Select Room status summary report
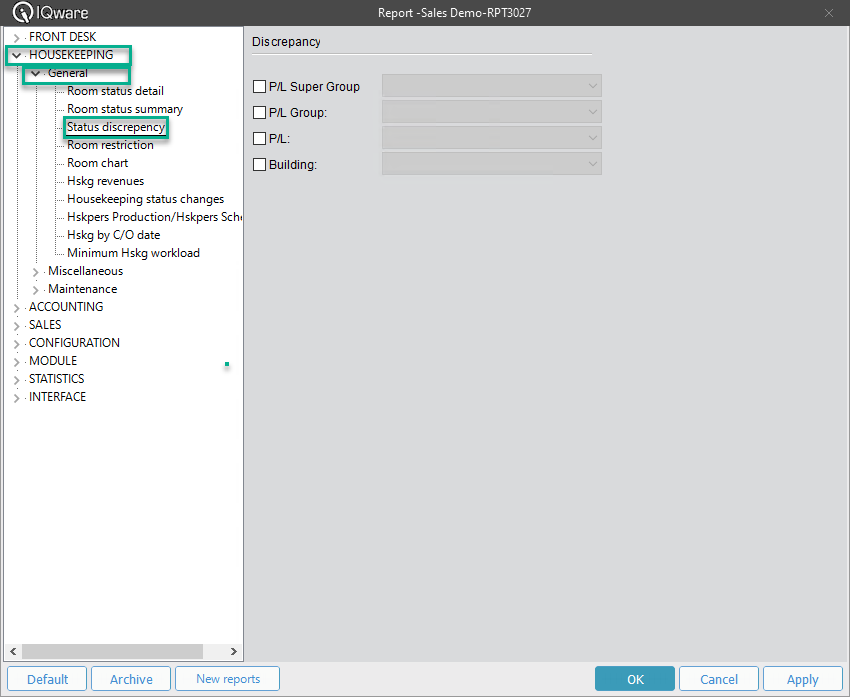 coord(125,109)
